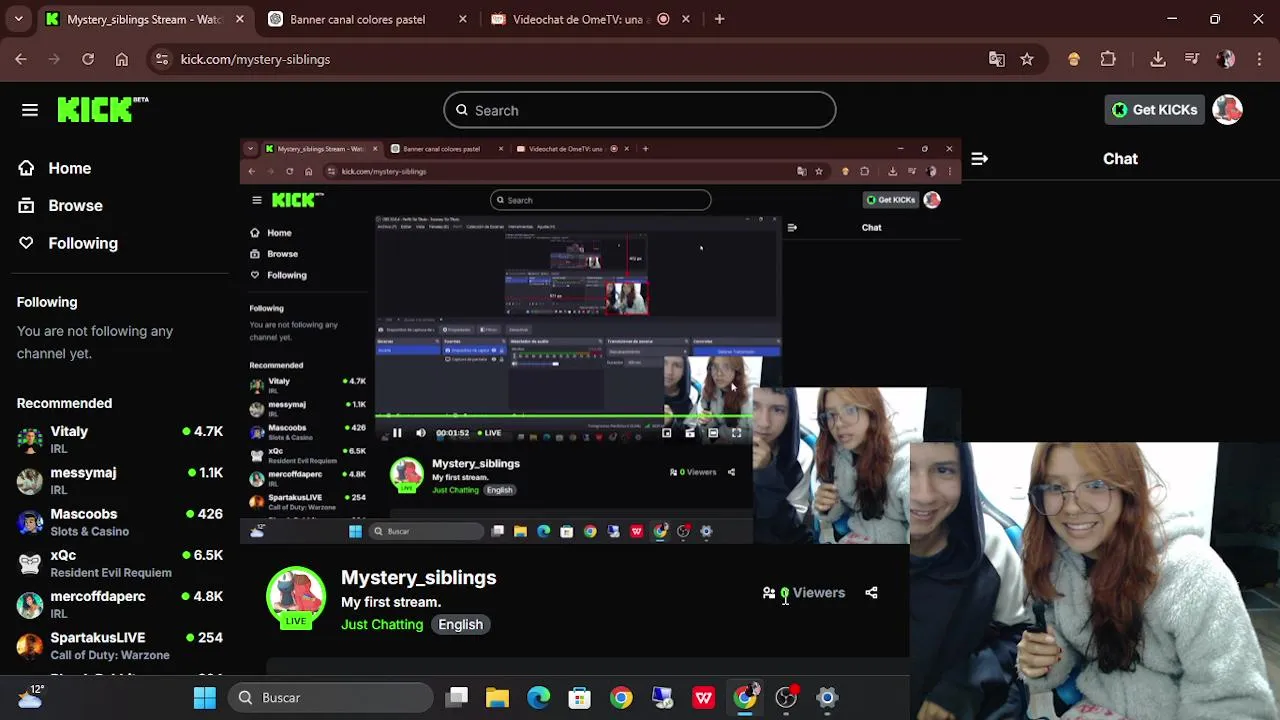
Task: Click the Get KICKs button
Action: [1155, 110]
